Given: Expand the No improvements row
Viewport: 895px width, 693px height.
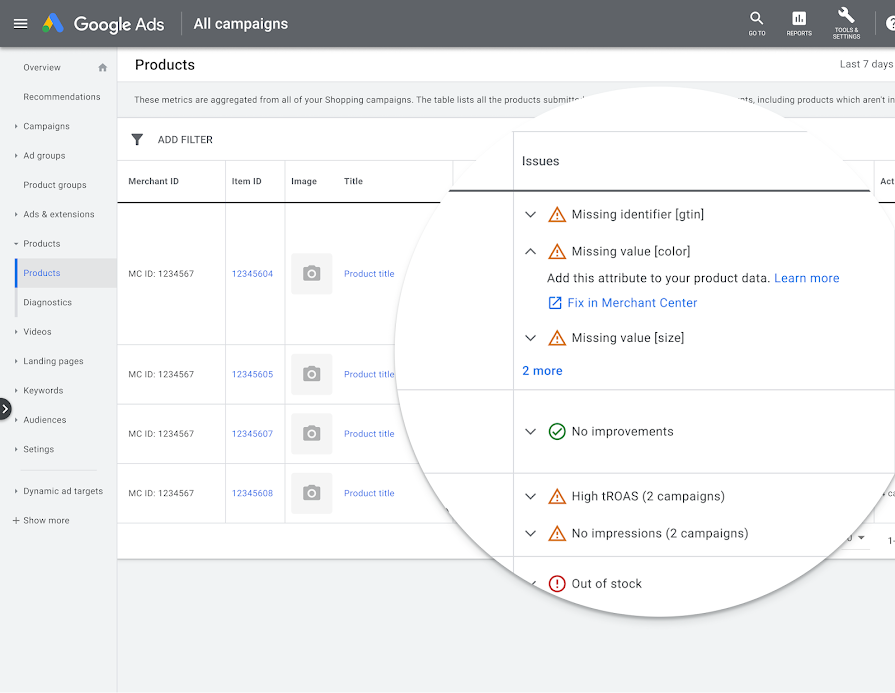Looking at the screenshot, I should 530,432.
